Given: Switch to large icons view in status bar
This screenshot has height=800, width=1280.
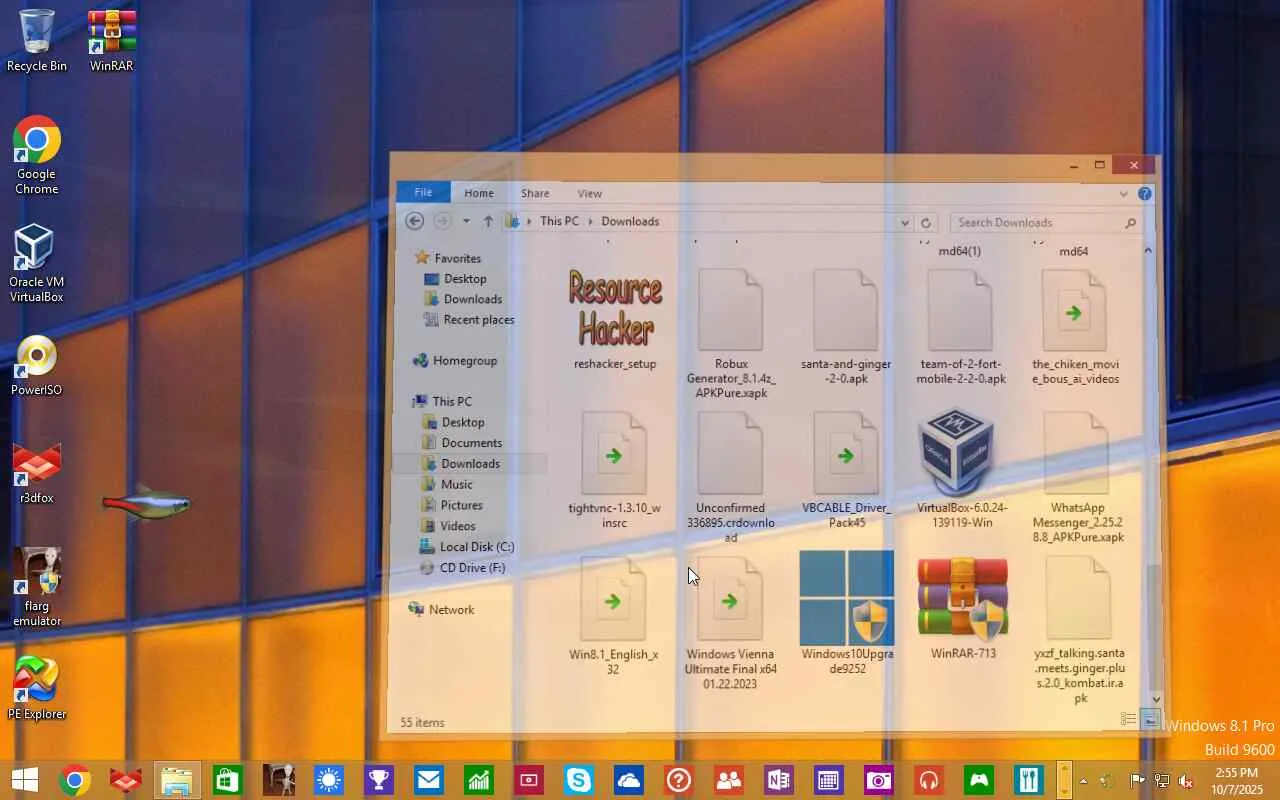Looking at the screenshot, I should coord(1150,720).
